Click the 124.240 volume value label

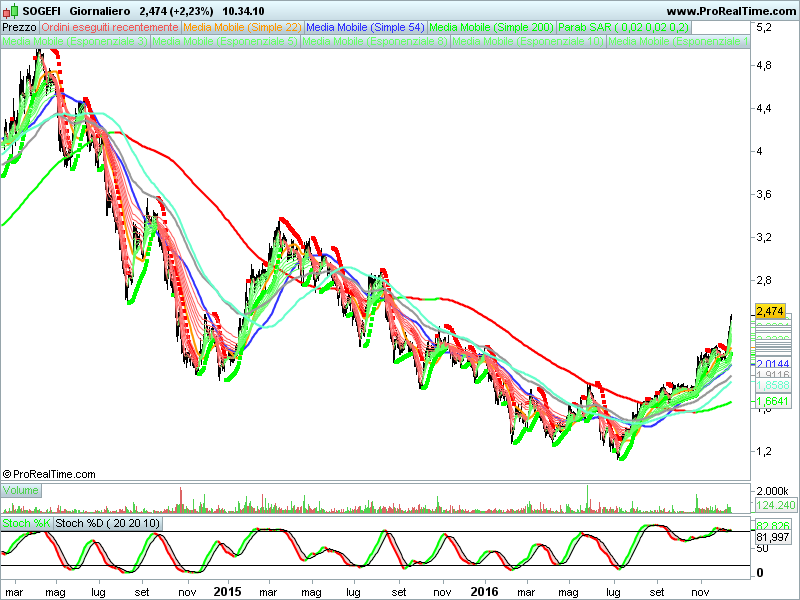[x=776, y=505]
